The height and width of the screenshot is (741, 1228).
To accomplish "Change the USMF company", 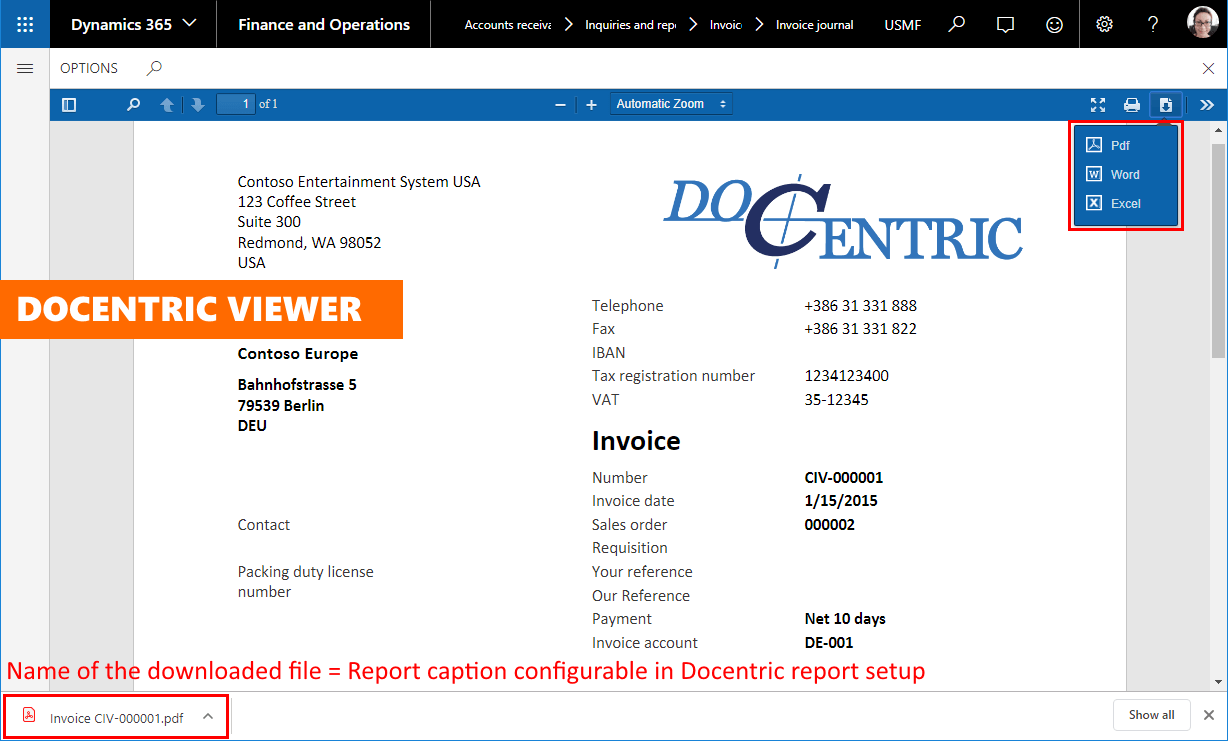I will tap(902, 25).
